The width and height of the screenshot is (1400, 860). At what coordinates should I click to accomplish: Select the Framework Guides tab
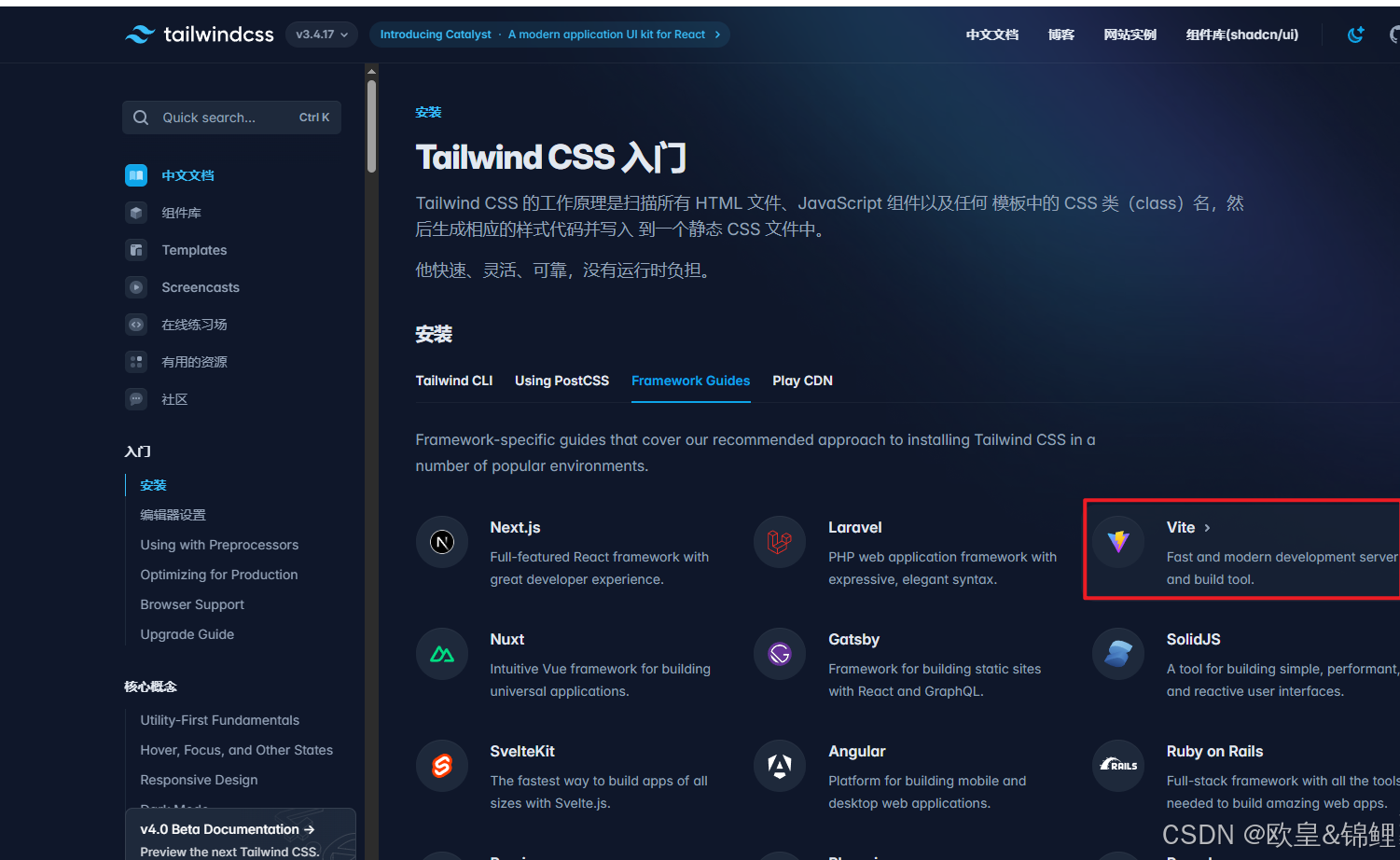pos(690,381)
